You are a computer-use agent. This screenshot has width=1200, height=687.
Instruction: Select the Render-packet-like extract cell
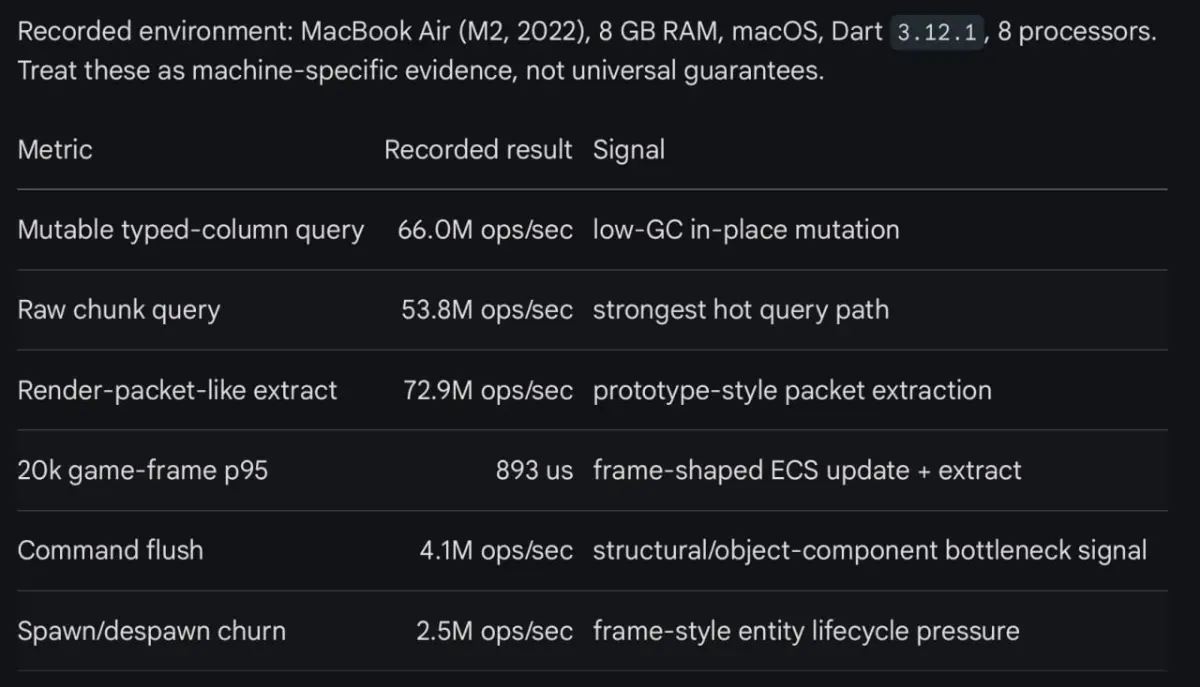click(x=178, y=390)
